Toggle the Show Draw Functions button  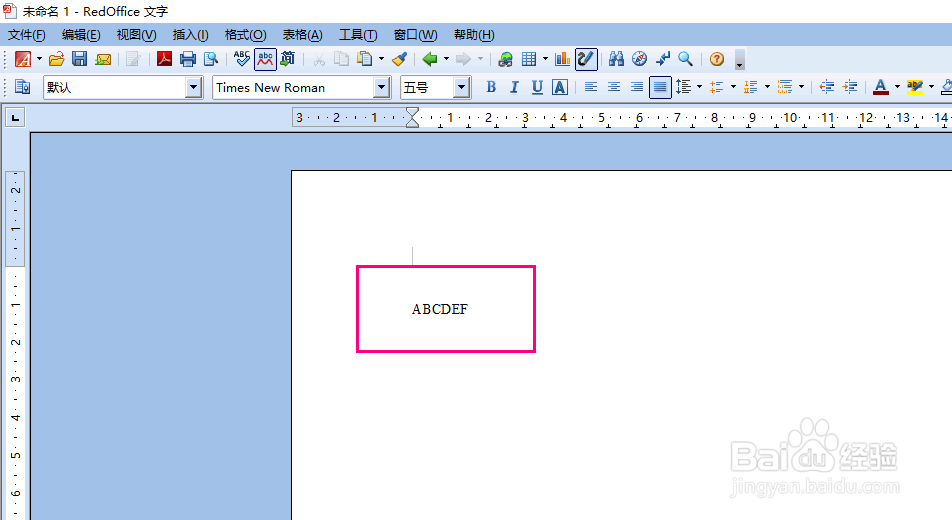point(586,59)
